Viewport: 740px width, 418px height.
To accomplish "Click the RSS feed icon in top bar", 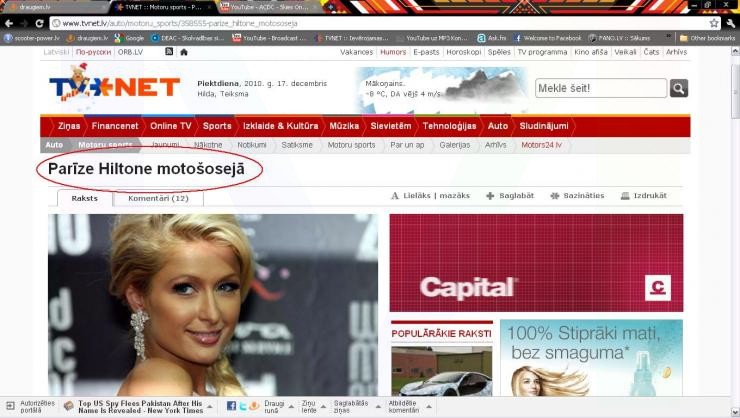I will point(169,52).
